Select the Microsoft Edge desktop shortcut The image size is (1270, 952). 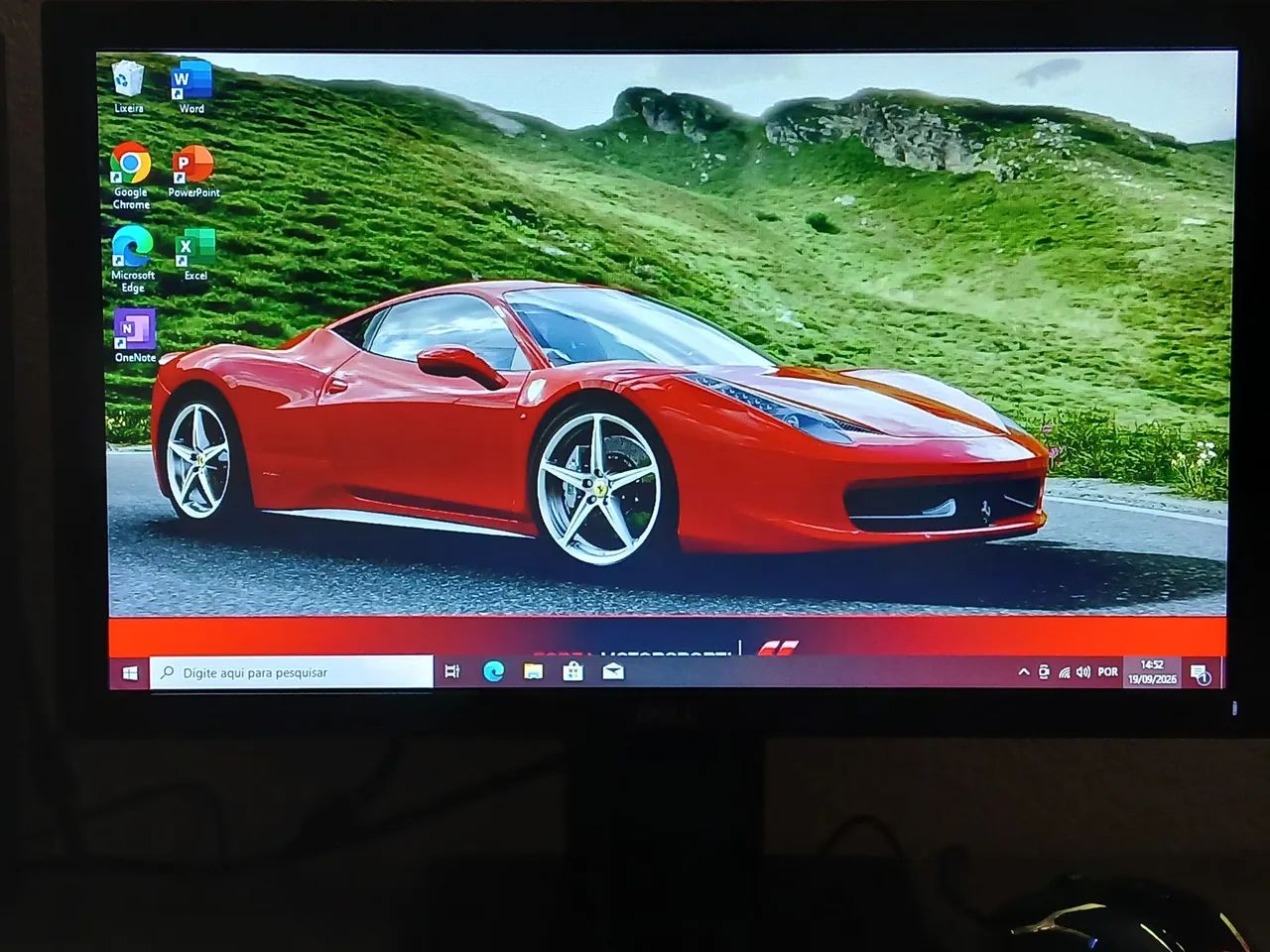click(x=132, y=259)
